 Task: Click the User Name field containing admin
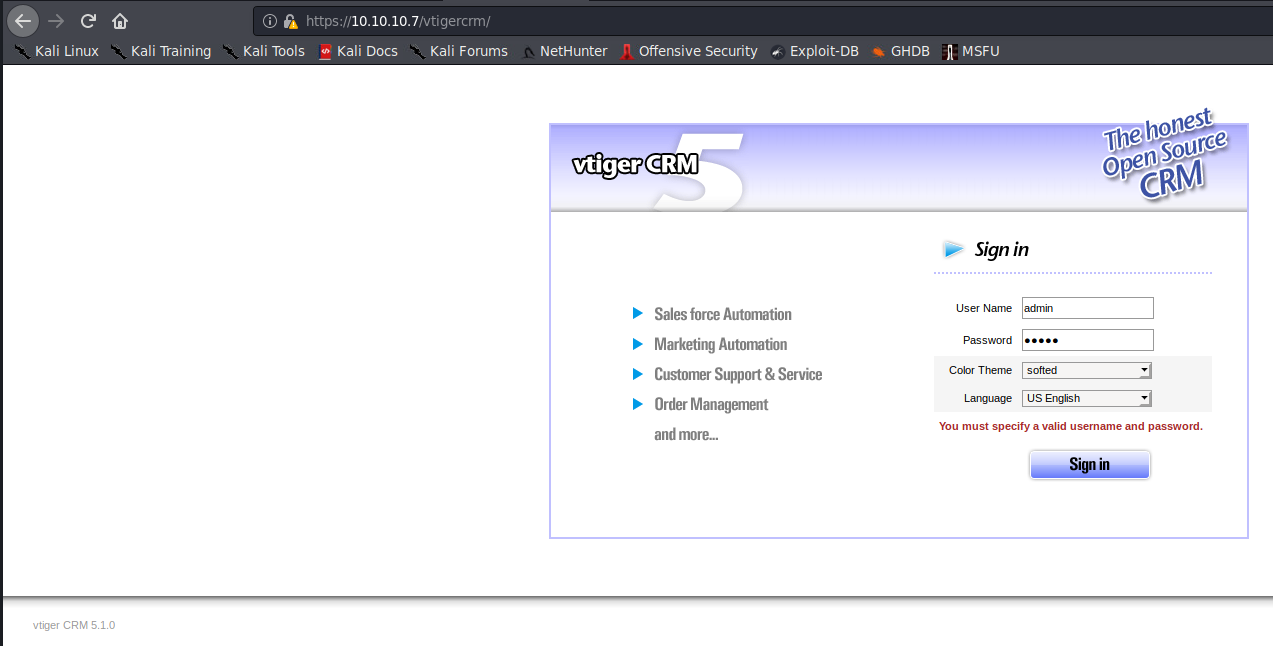1088,308
